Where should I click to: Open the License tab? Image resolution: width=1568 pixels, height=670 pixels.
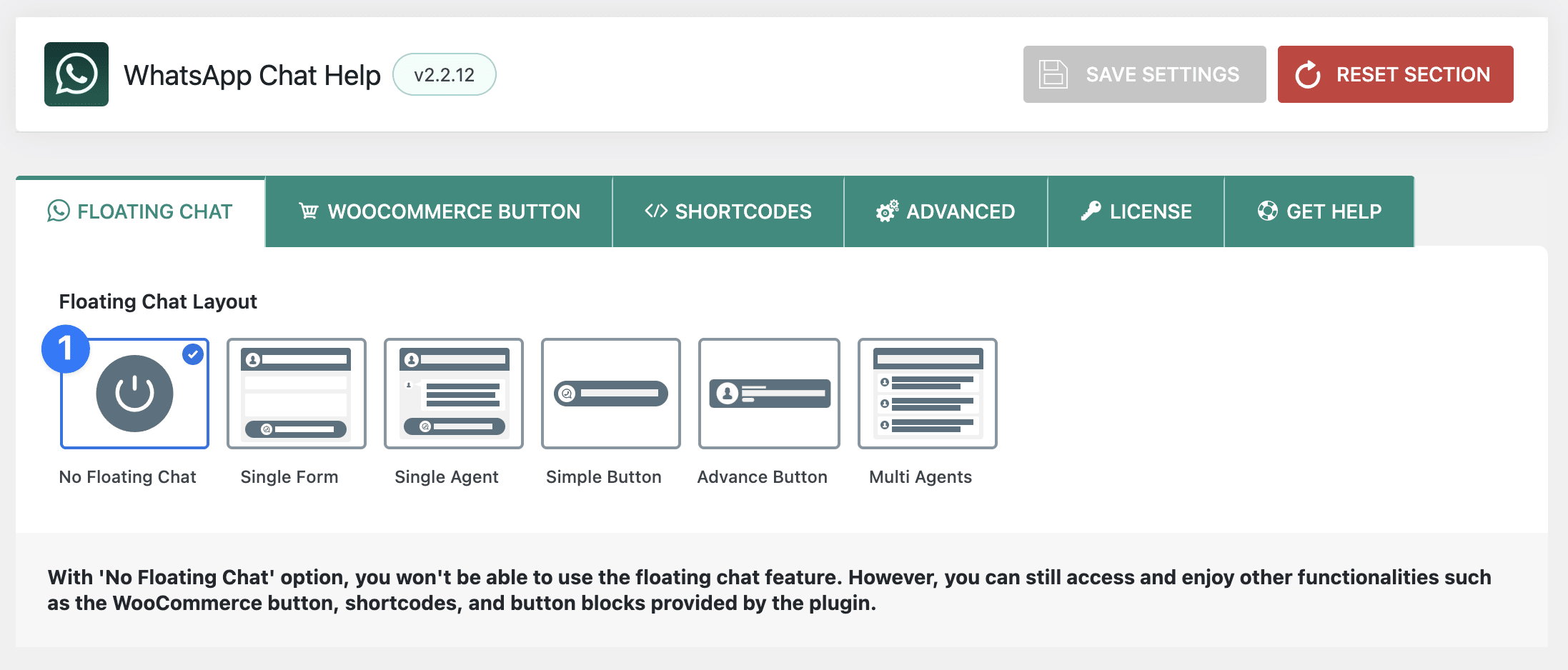[1136, 211]
